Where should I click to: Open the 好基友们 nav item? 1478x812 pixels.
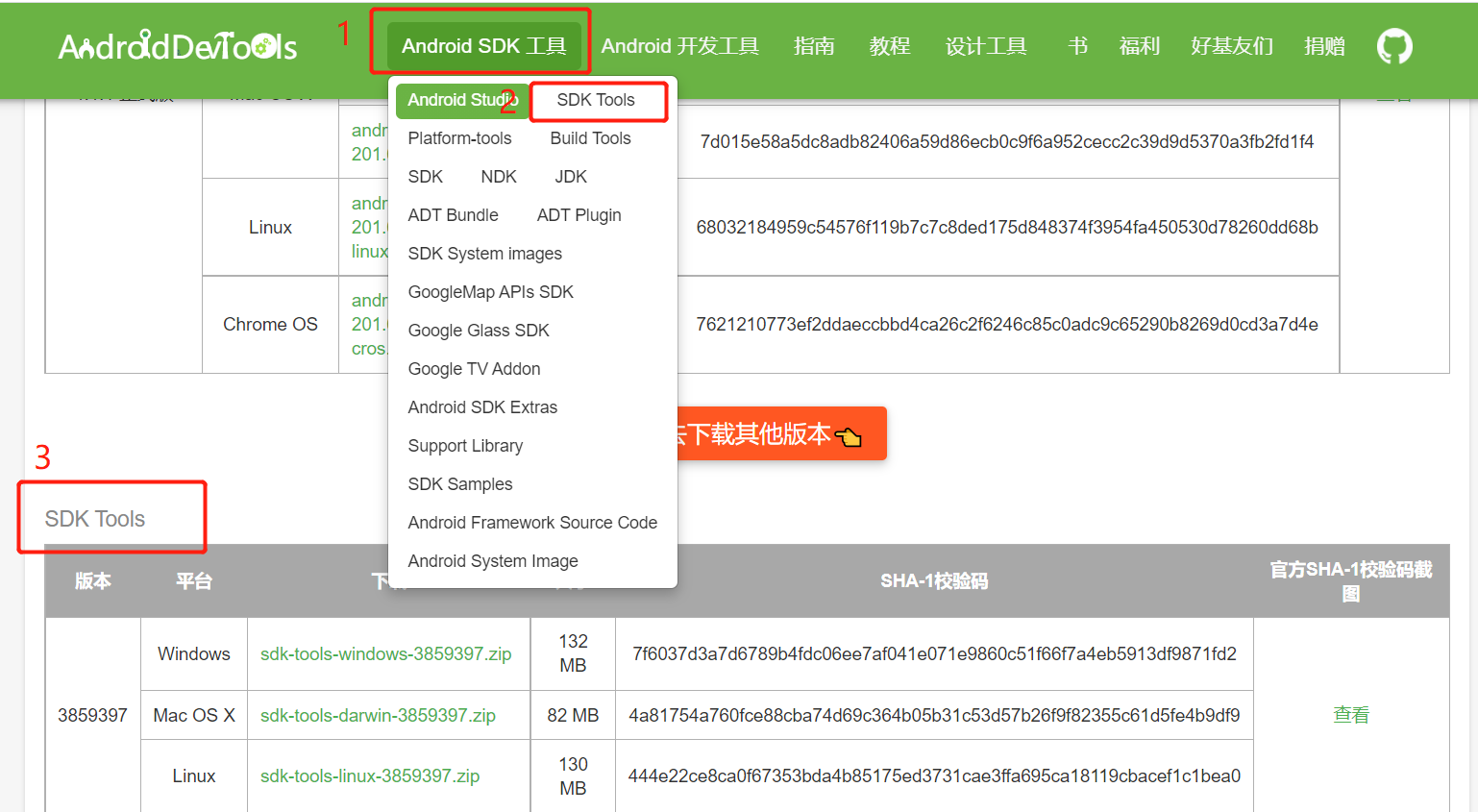pyautogui.click(x=1232, y=46)
